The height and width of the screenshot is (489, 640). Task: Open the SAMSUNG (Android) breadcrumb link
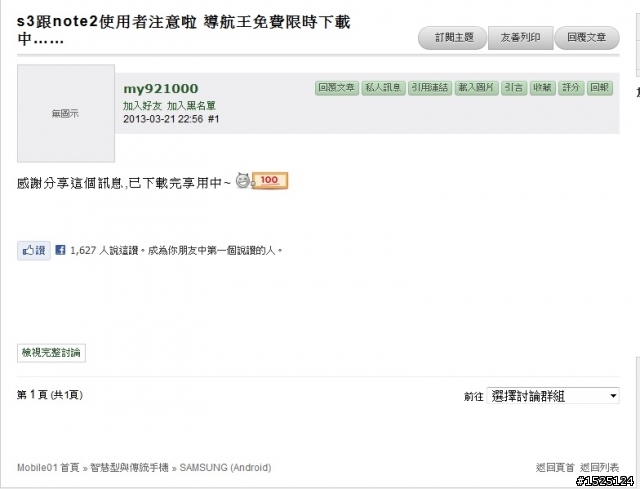tap(225, 467)
